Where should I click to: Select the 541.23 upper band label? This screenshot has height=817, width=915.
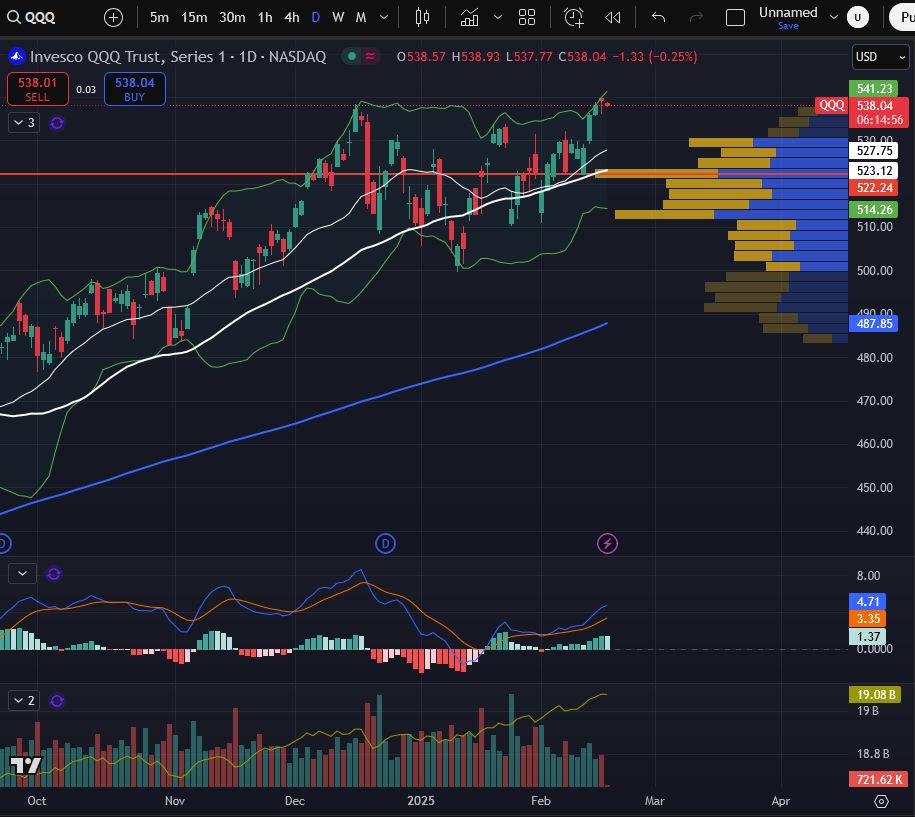(x=874, y=88)
